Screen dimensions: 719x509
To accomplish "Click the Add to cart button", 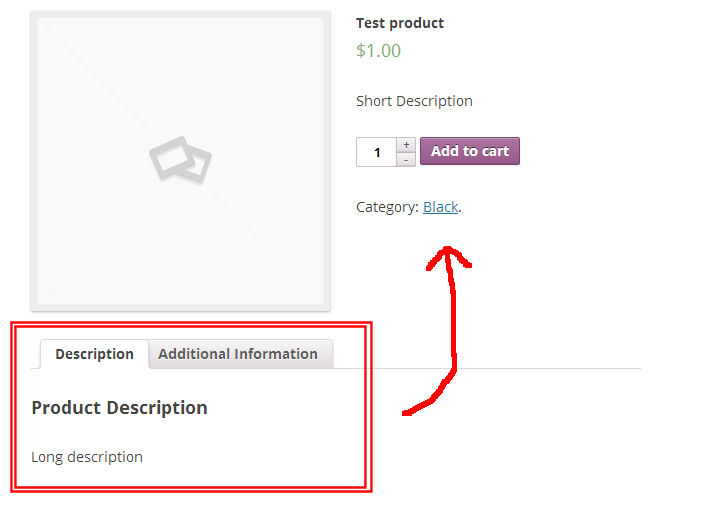I will [x=470, y=151].
